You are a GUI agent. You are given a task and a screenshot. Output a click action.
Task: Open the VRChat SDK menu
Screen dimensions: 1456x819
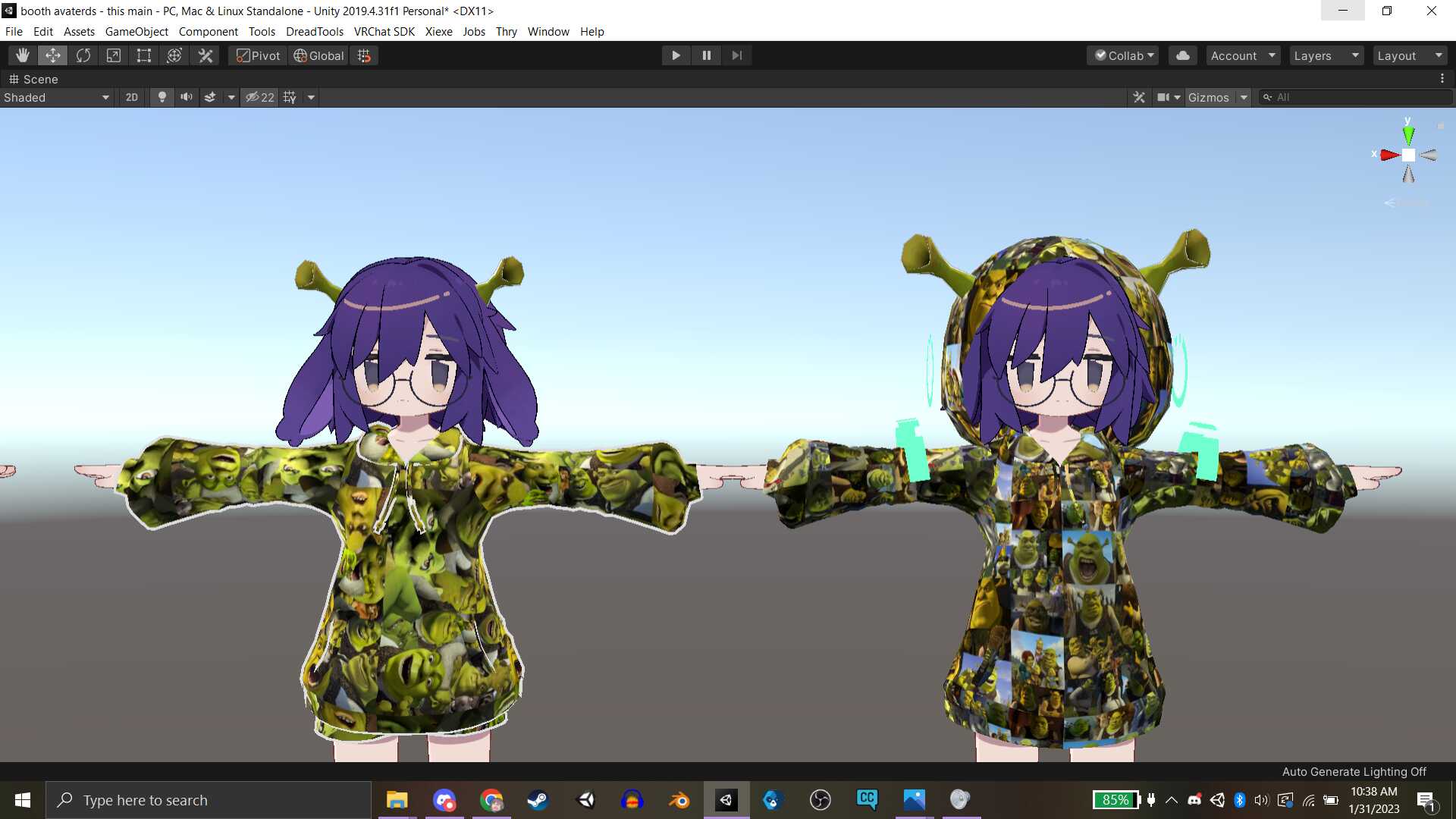click(384, 31)
